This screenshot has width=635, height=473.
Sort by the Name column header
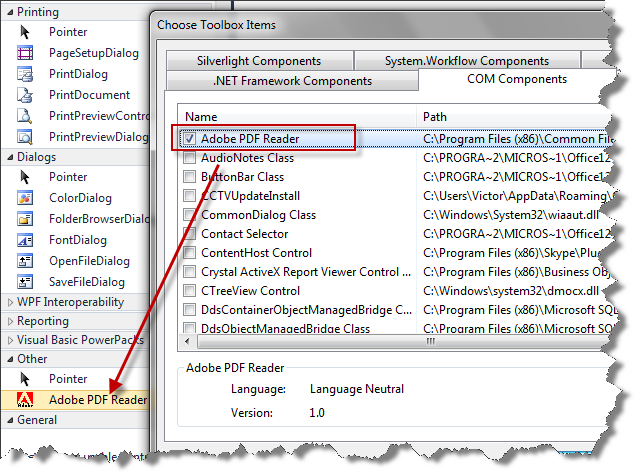coord(297,117)
